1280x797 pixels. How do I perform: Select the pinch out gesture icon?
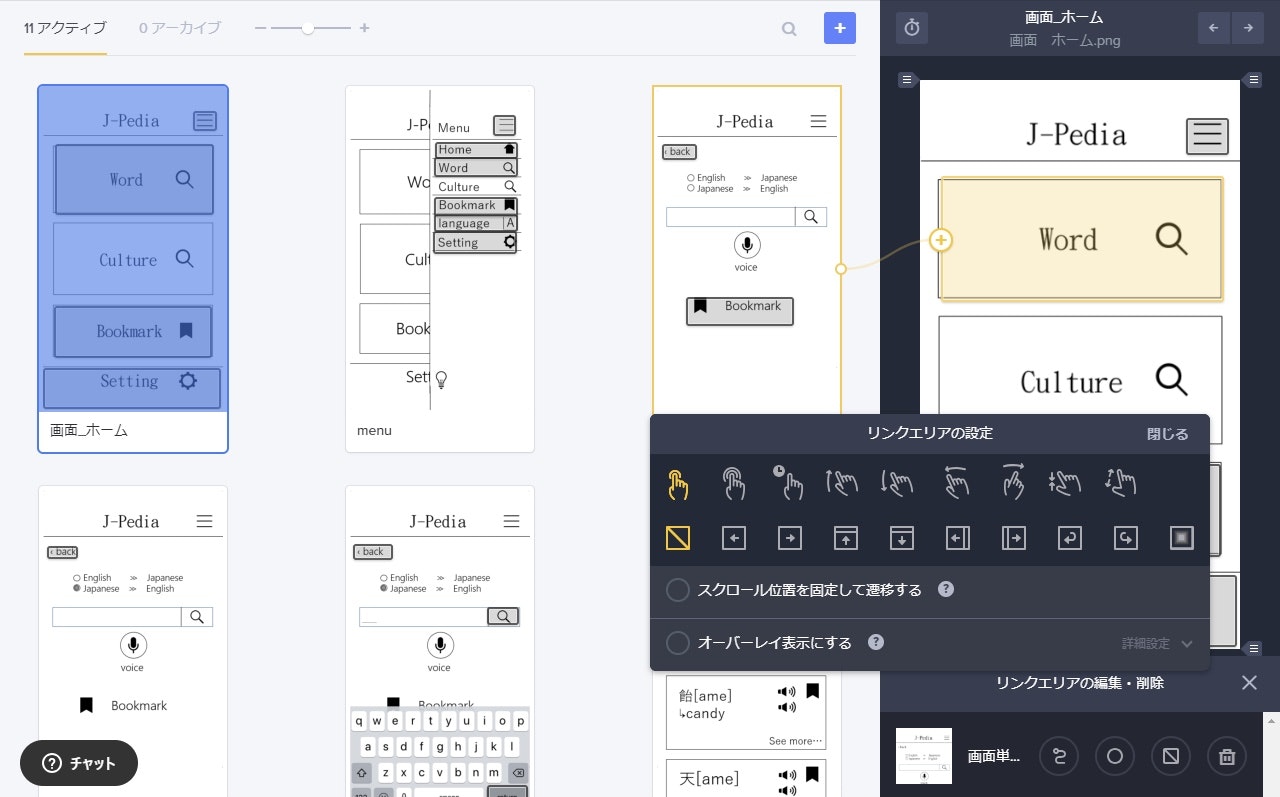click(1121, 484)
